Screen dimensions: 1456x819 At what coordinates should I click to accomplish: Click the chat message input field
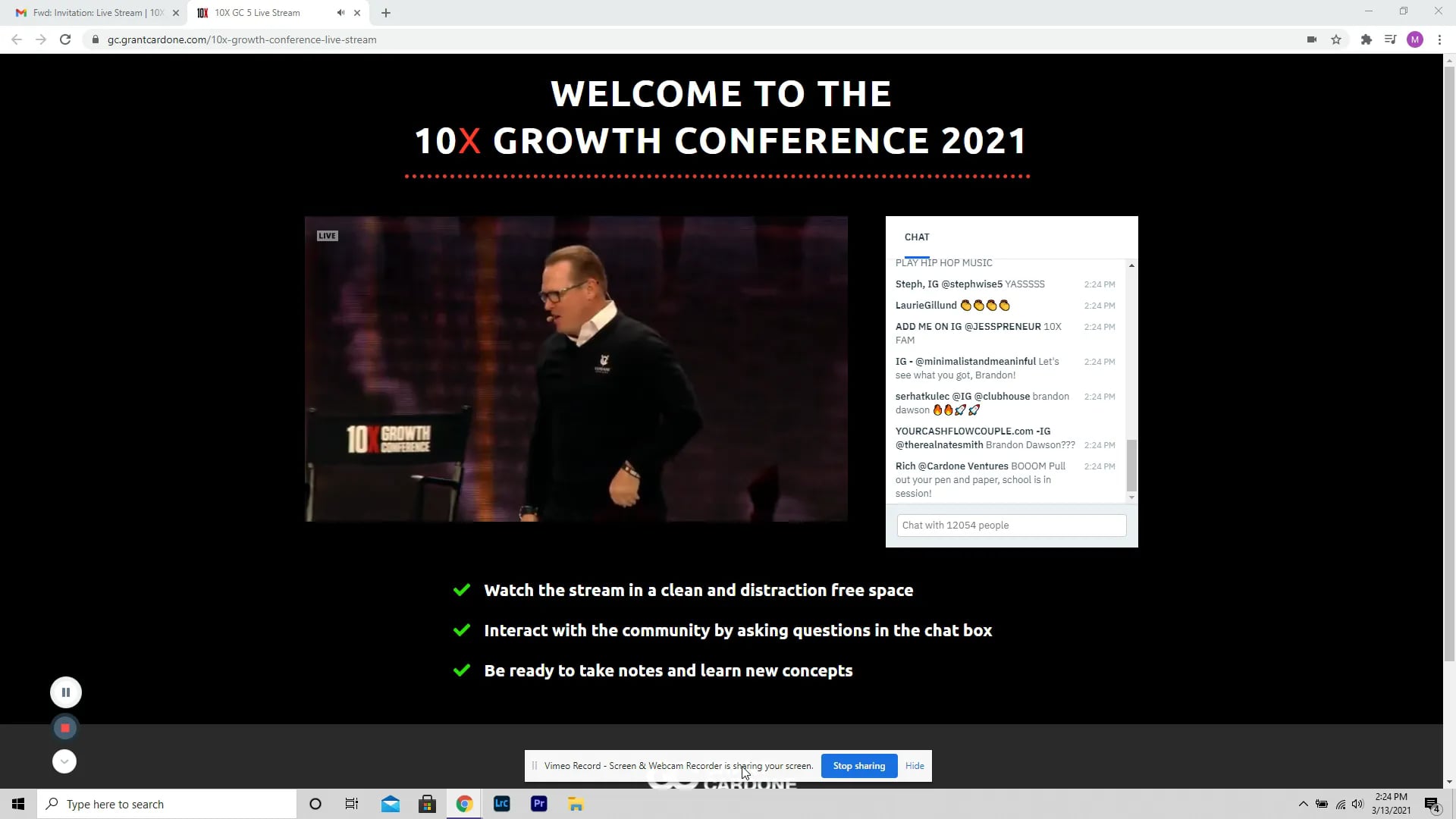click(x=1011, y=525)
